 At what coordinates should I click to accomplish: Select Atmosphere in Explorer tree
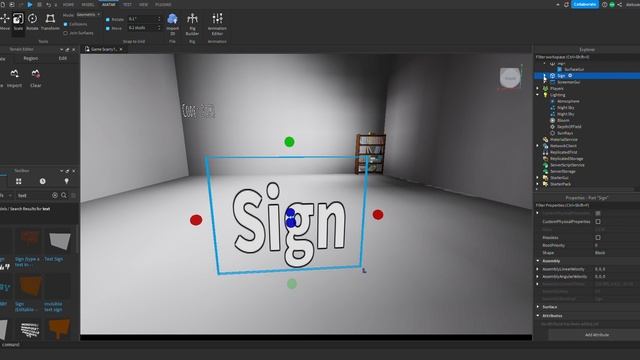568,101
